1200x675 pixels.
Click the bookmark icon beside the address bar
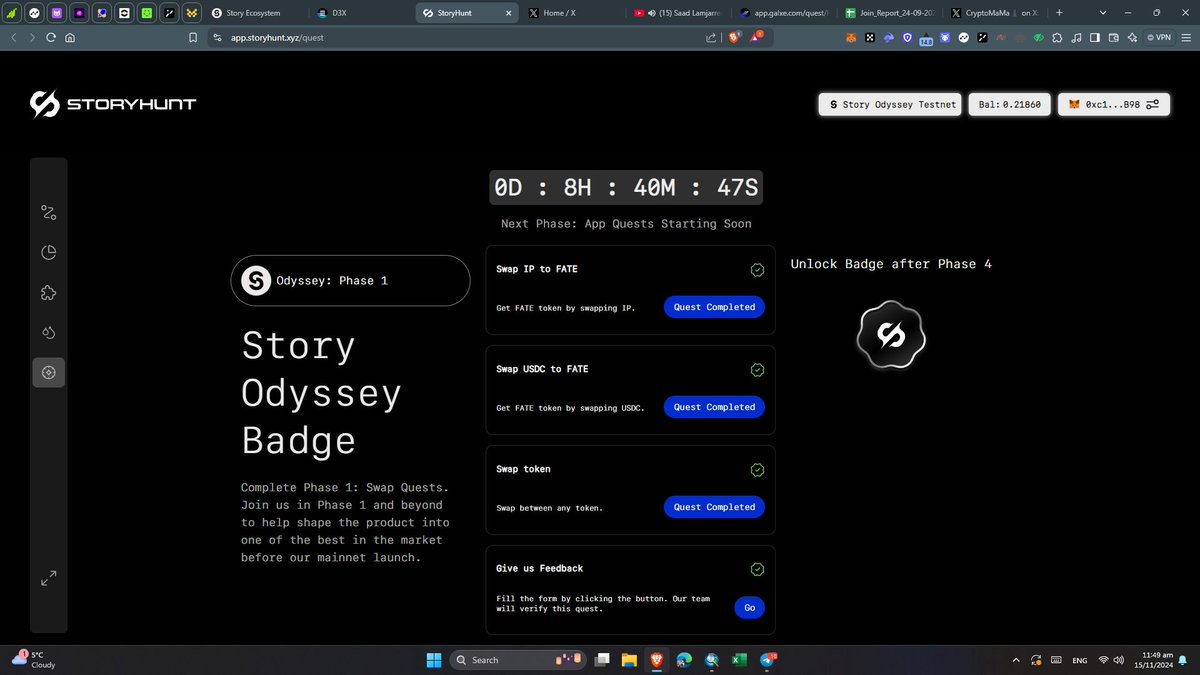193,37
